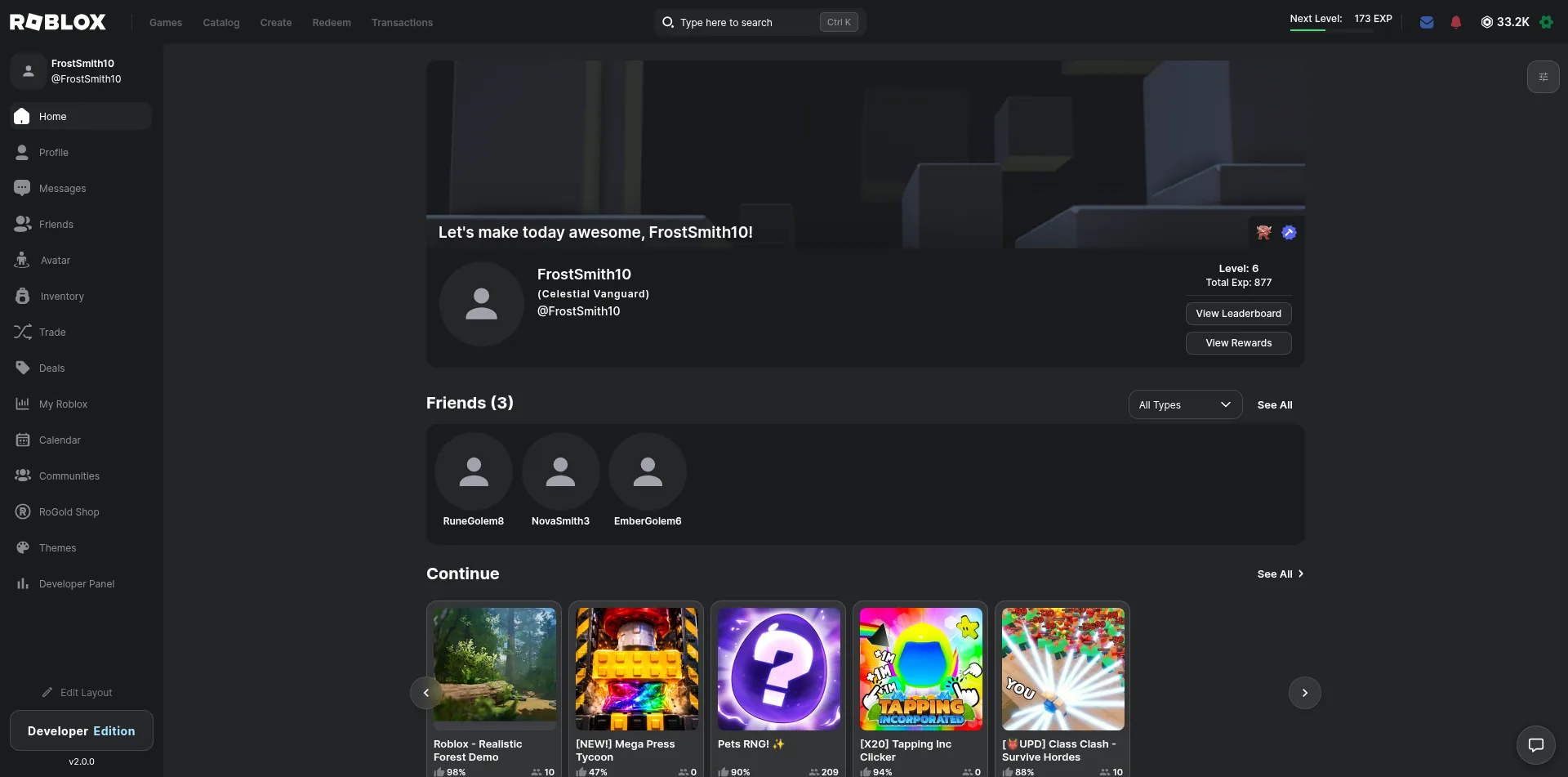
Task: Click the Roblox logo
Action: click(58, 22)
